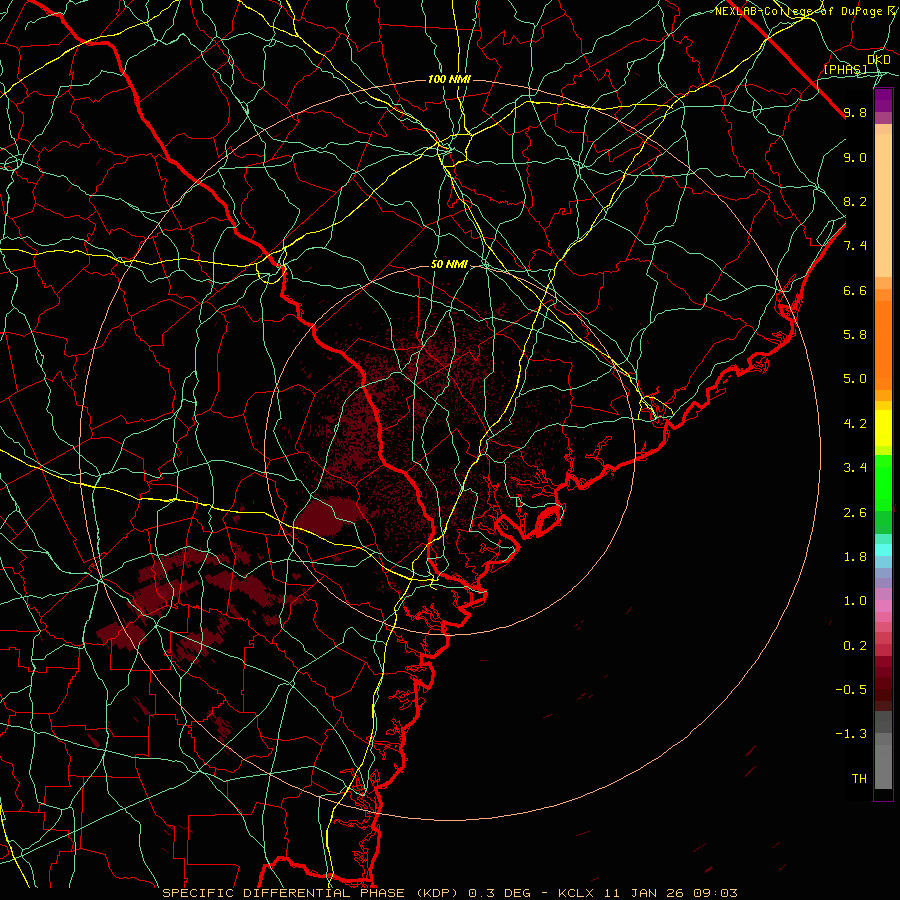Click the 0.2 legend scale value
This screenshot has height=900, width=900.
(x=855, y=646)
